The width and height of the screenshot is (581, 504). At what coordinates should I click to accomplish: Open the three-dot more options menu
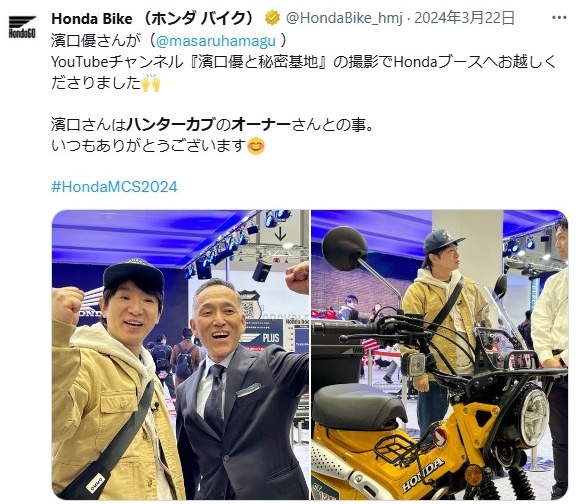[559, 17]
